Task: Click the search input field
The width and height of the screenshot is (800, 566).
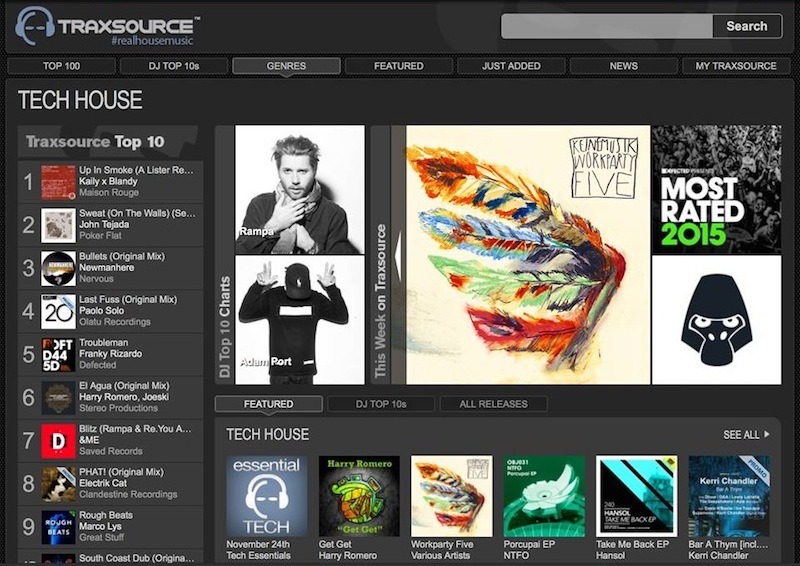Action: click(x=607, y=26)
